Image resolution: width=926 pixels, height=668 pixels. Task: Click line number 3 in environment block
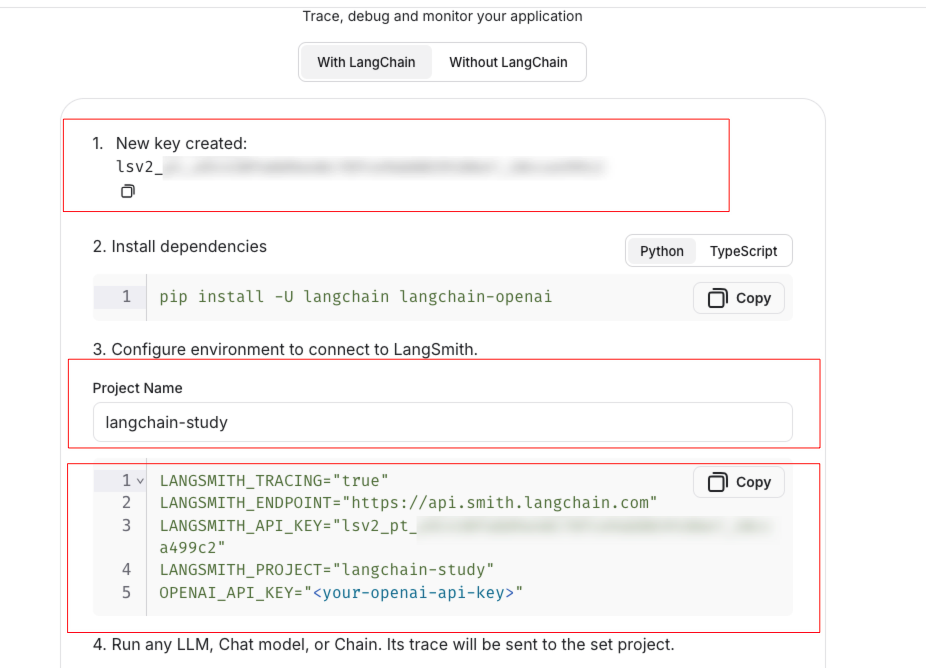tap(126, 525)
